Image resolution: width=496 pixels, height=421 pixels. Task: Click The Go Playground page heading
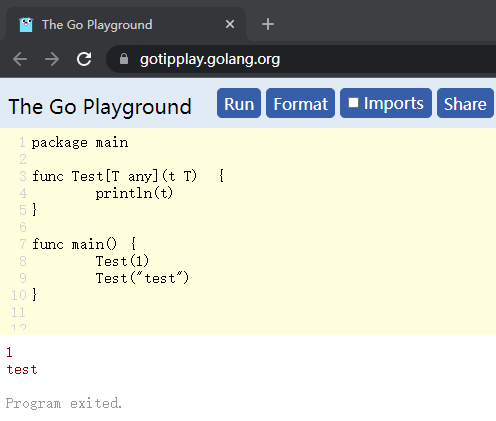pyautogui.click(x=100, y=107)
